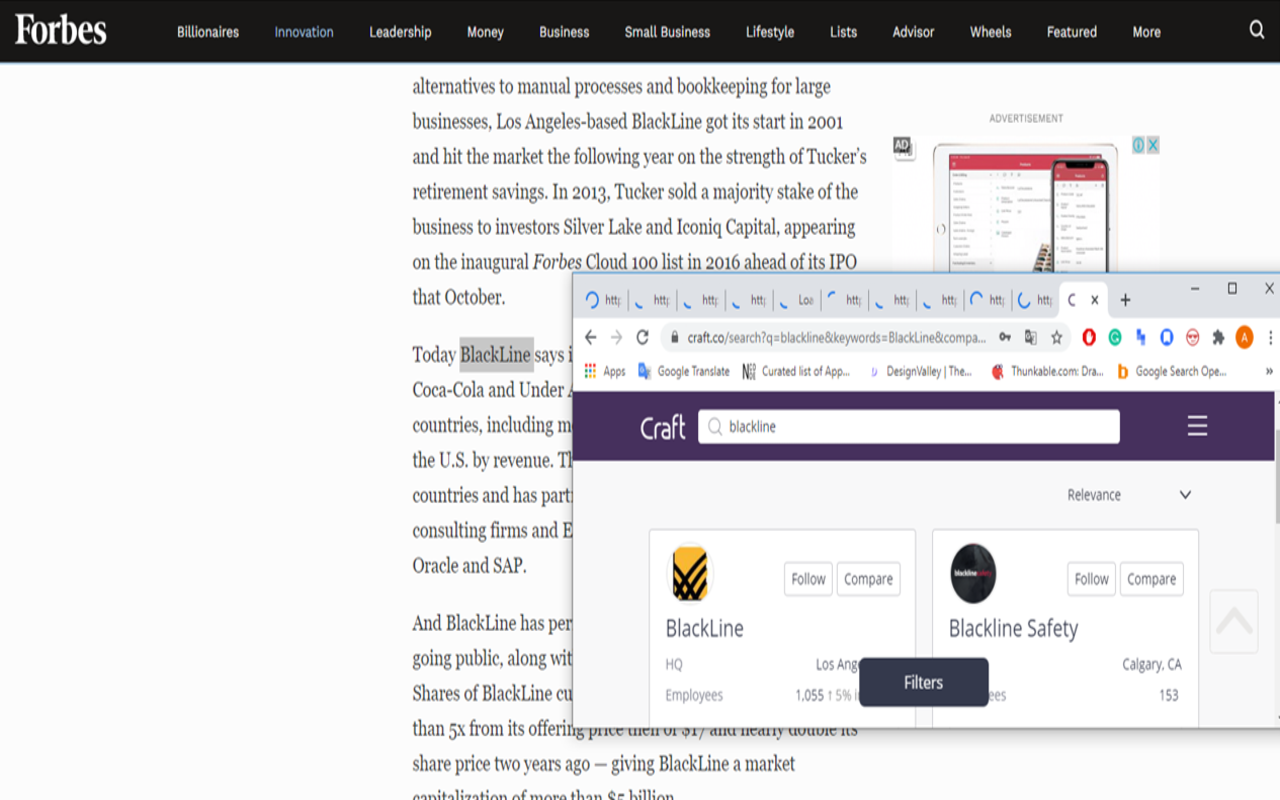Open the Wheels menu on Forbes
This screenshot has height=800, width=1280.
coord(990,32)
